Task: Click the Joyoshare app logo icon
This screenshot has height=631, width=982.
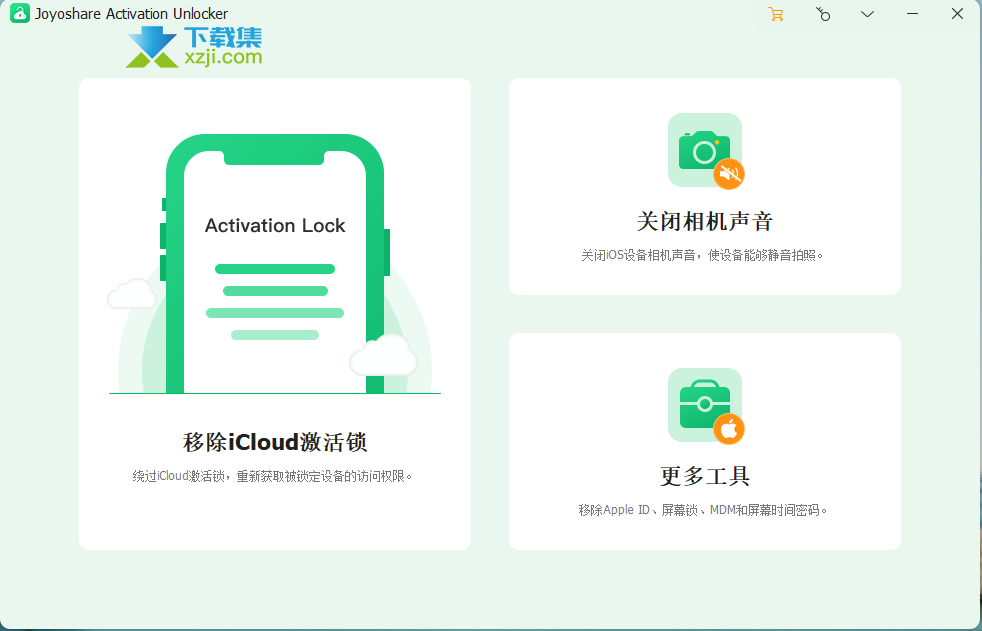Action: pyautogui.click(x=19, y=13)
